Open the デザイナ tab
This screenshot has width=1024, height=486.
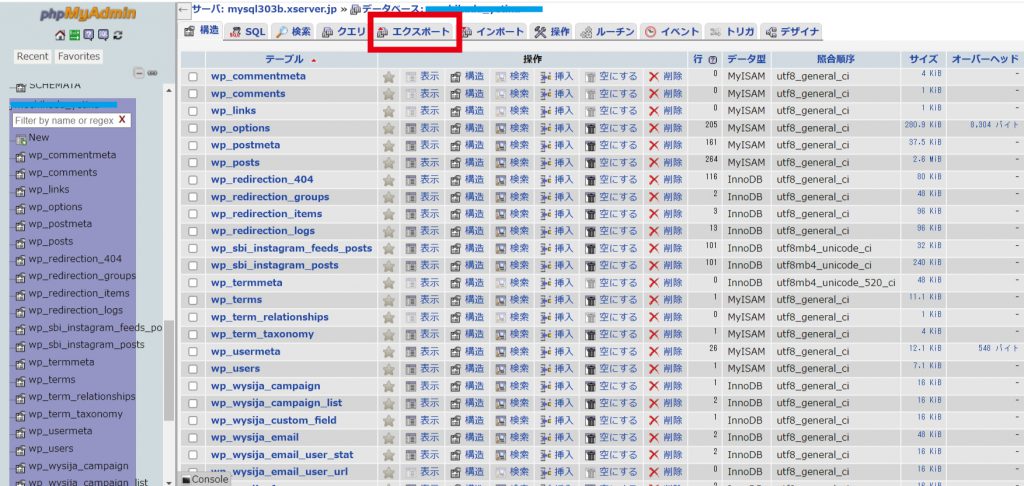792,32
